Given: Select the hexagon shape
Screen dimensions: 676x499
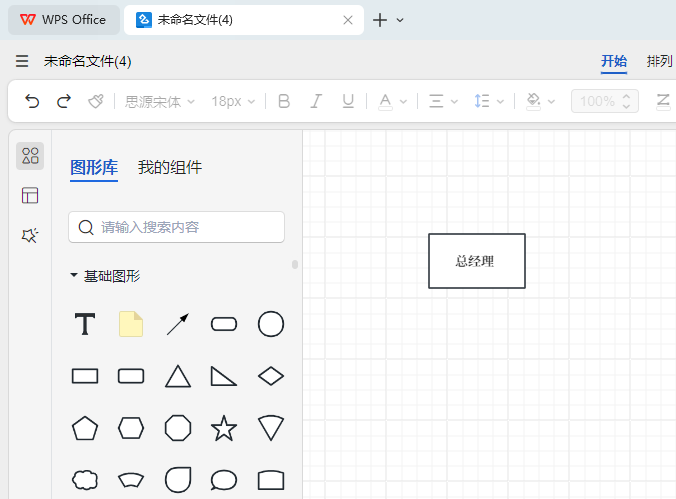Looking at the screenshot, I should coord(131,428).
